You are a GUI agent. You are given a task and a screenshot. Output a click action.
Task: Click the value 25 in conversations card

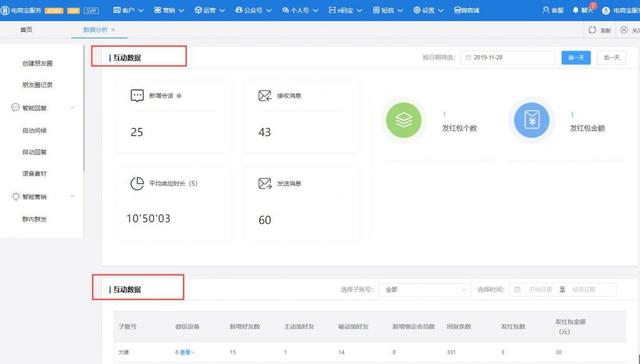(137, 132)
